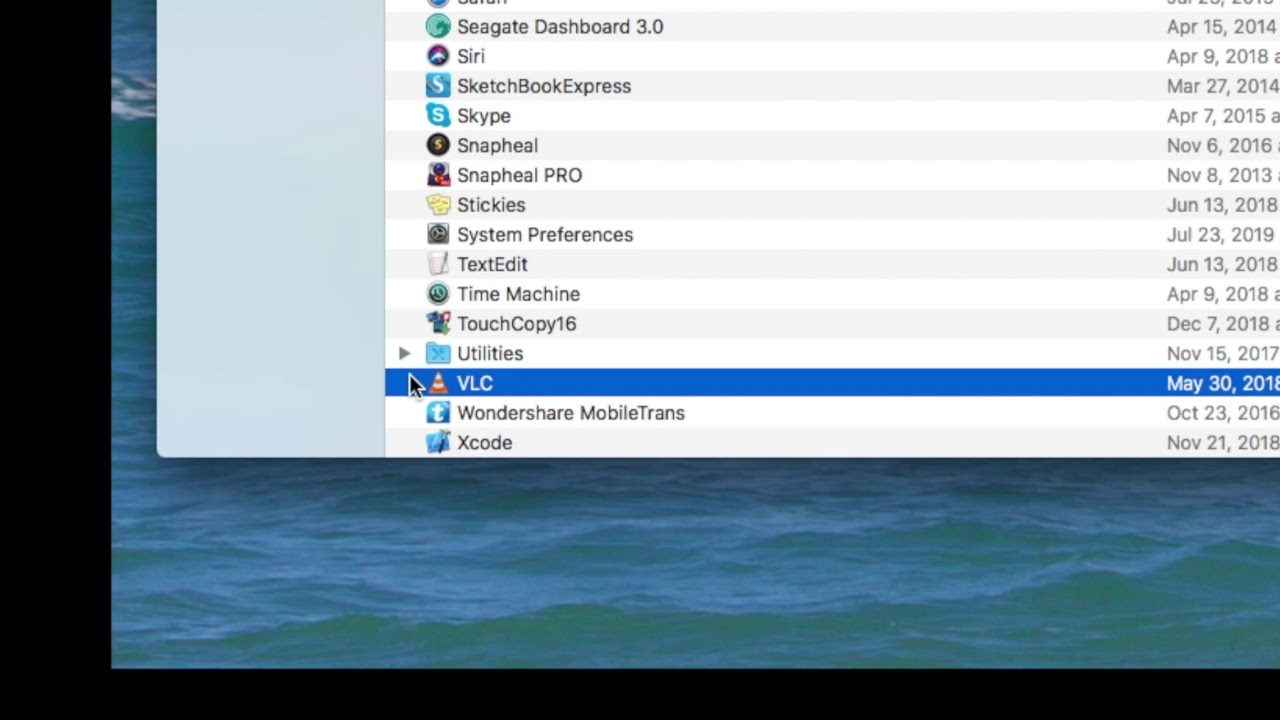Select the Stickies name text
This screenshot has width=1280, height=720.
click(491, 205)
